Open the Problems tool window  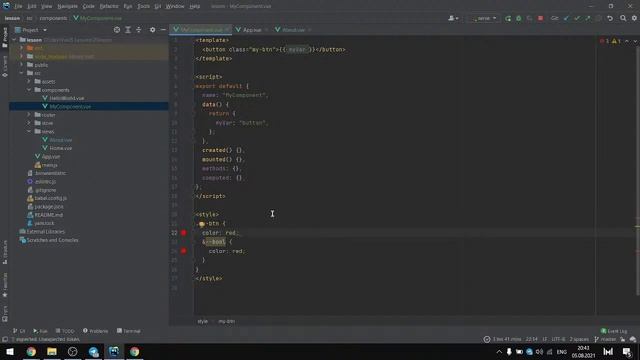coord(96,331)
